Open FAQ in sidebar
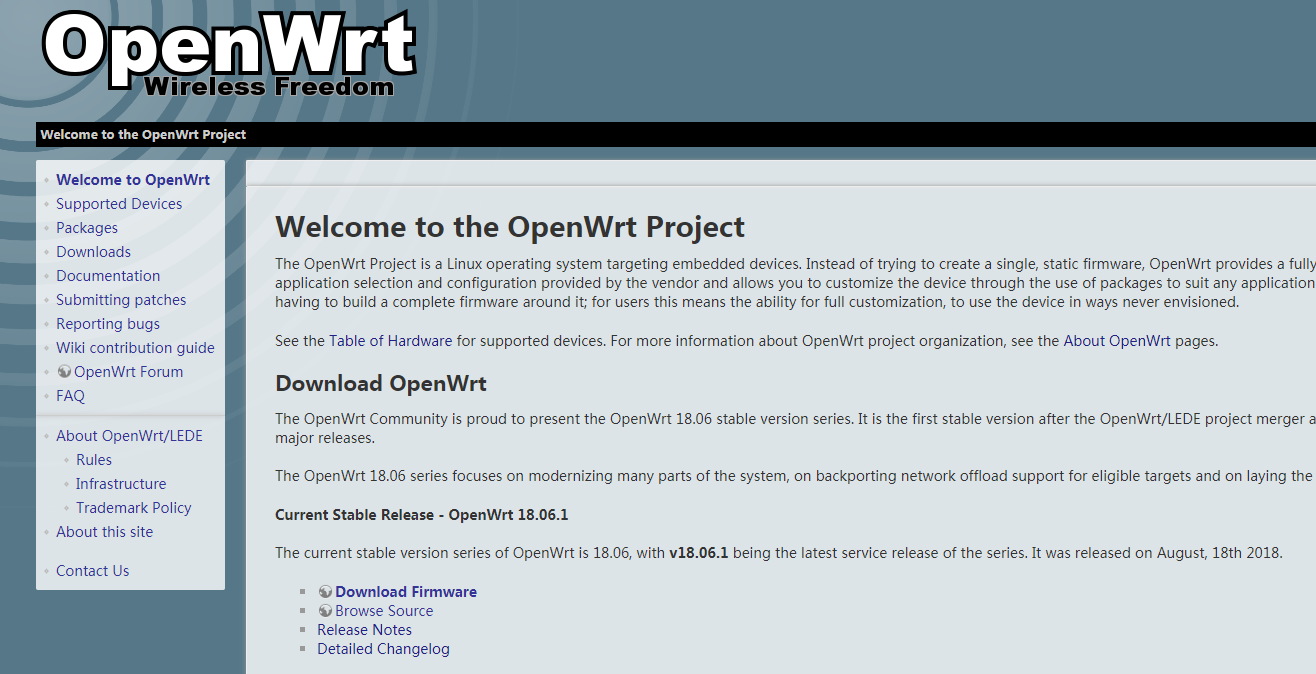 [x=70, y=396]
